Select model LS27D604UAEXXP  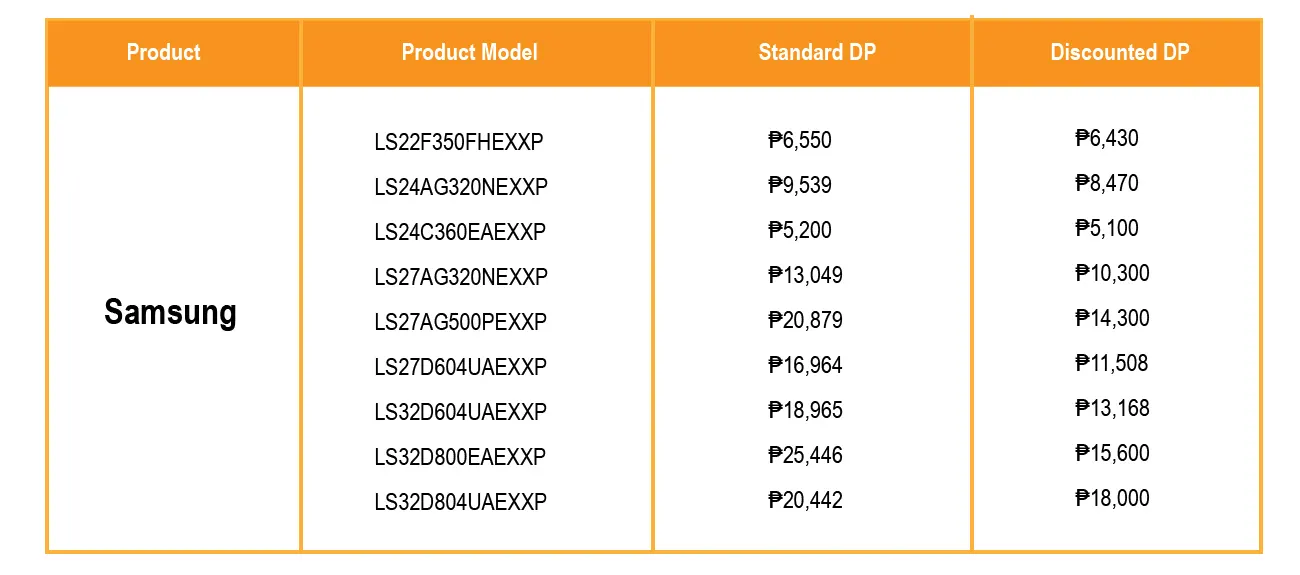point(461,367)
